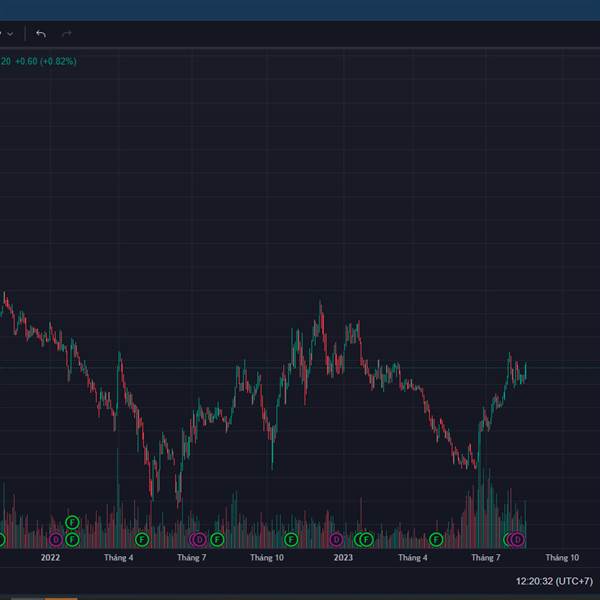
Task: Open the F marker after 2023's Tháng 4
Action: [x=436, y=540]
